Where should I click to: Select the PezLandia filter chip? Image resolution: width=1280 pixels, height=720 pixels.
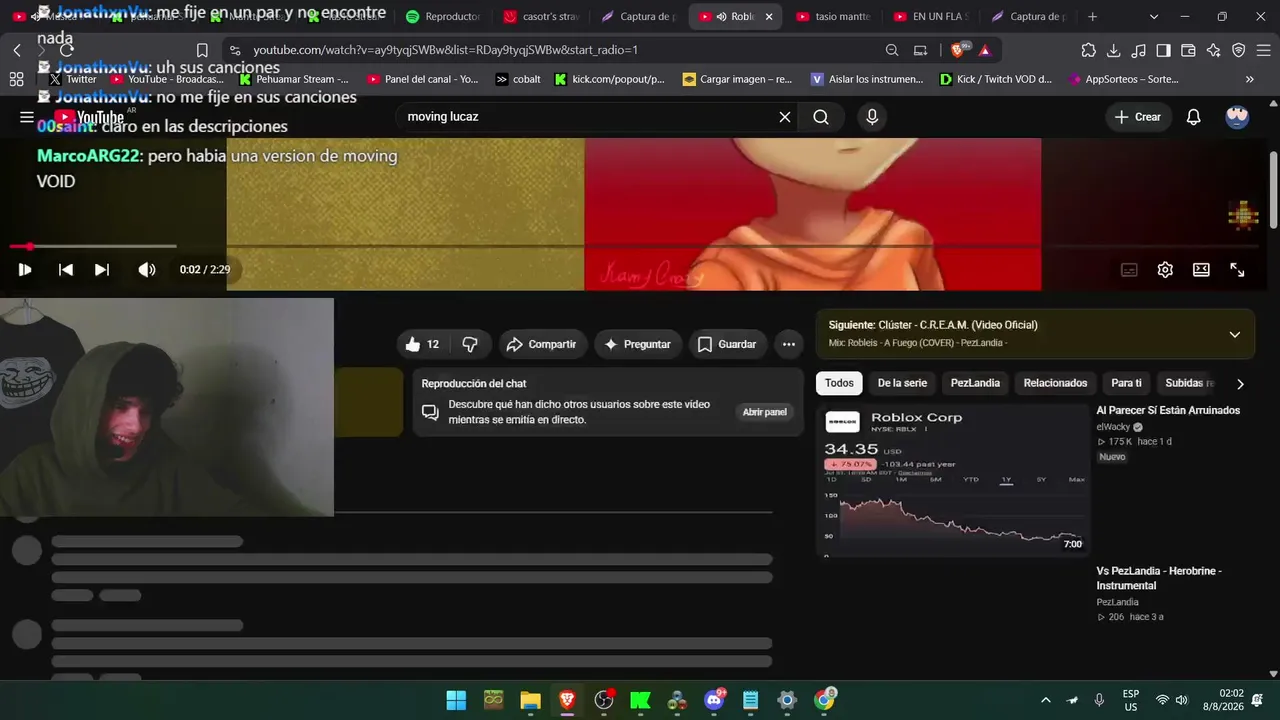point(975,383)
